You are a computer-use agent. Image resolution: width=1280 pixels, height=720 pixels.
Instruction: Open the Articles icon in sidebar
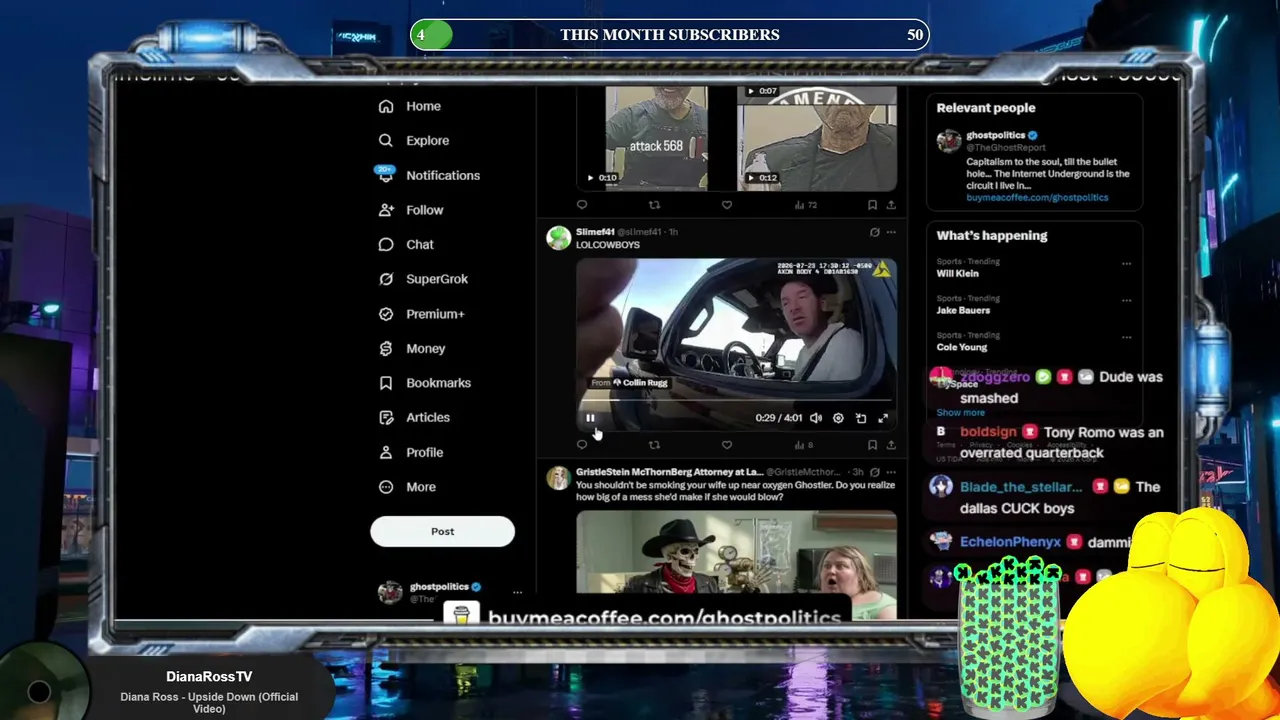pos(386,418)
